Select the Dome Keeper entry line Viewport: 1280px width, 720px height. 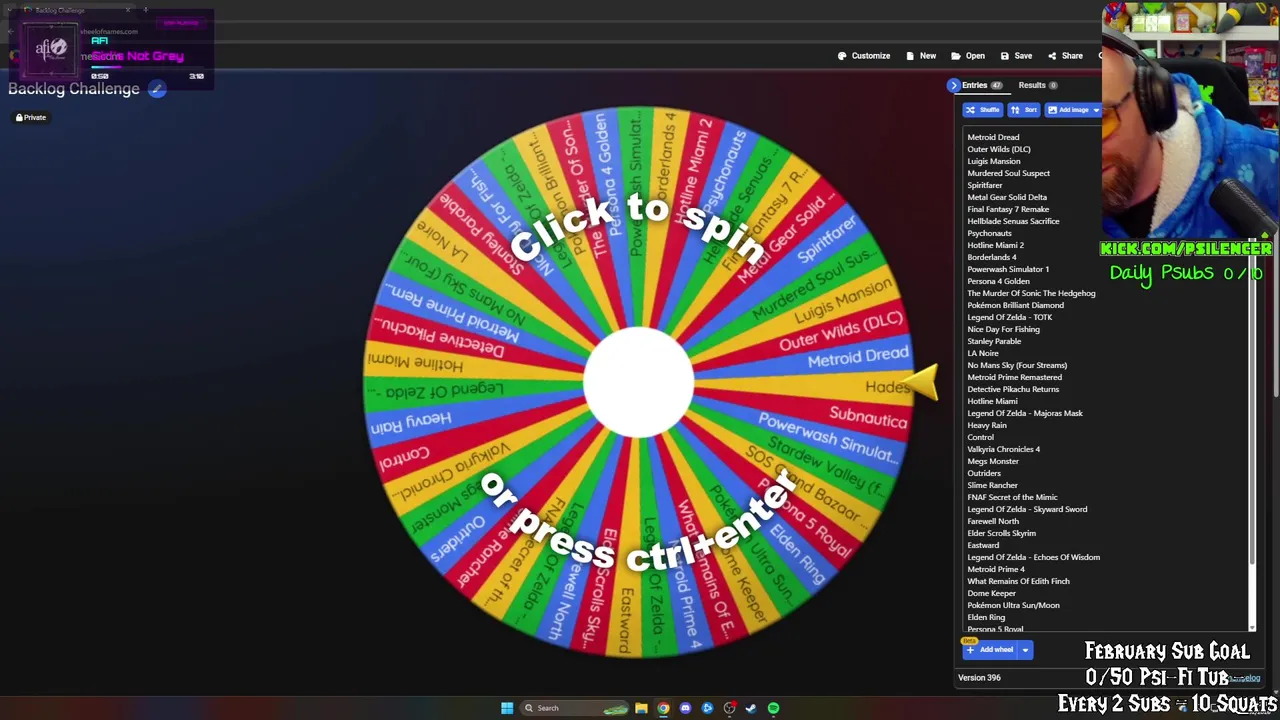click(991, 594)
